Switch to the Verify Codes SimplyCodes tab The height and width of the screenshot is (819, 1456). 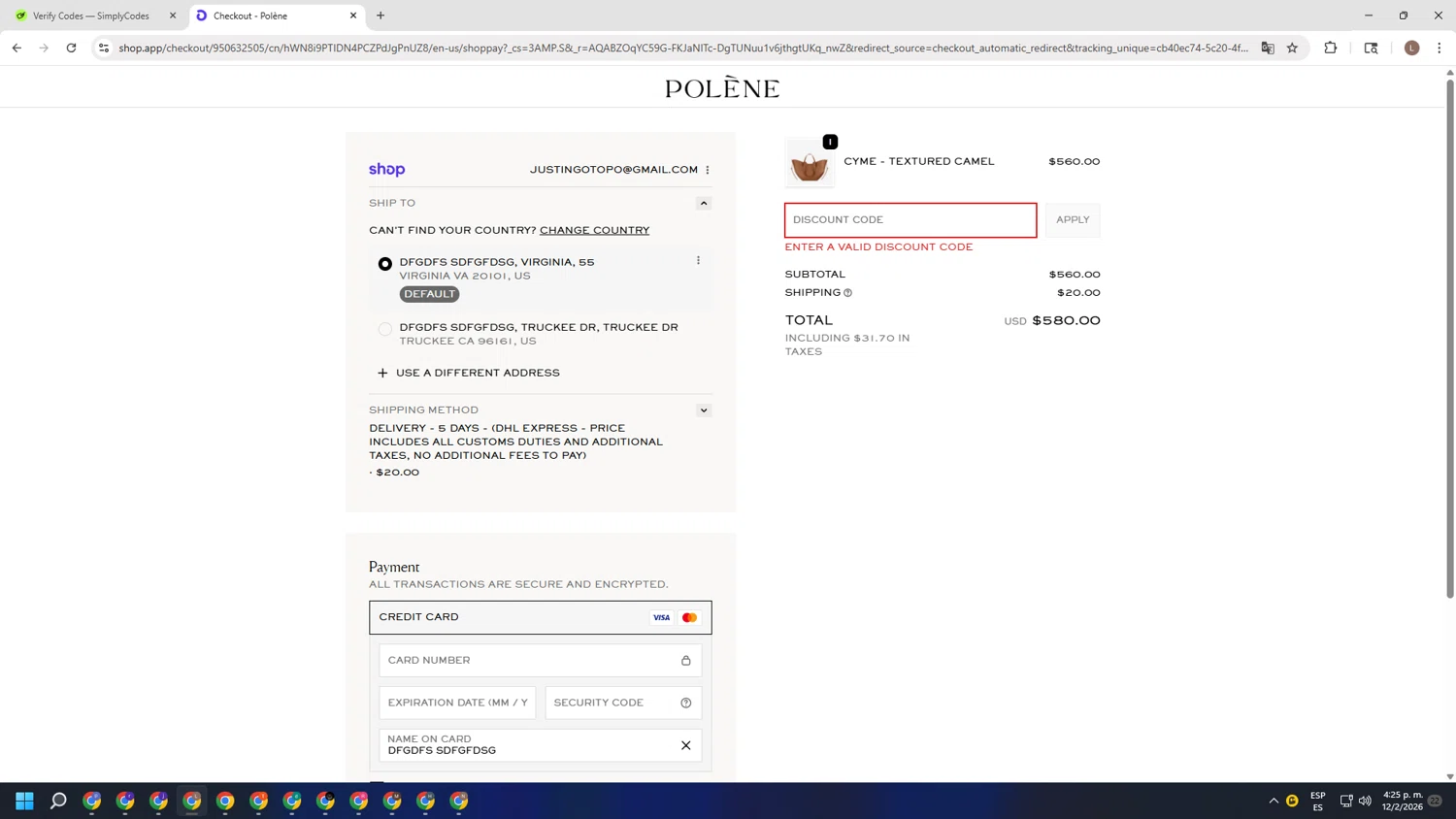click(90, 16)
